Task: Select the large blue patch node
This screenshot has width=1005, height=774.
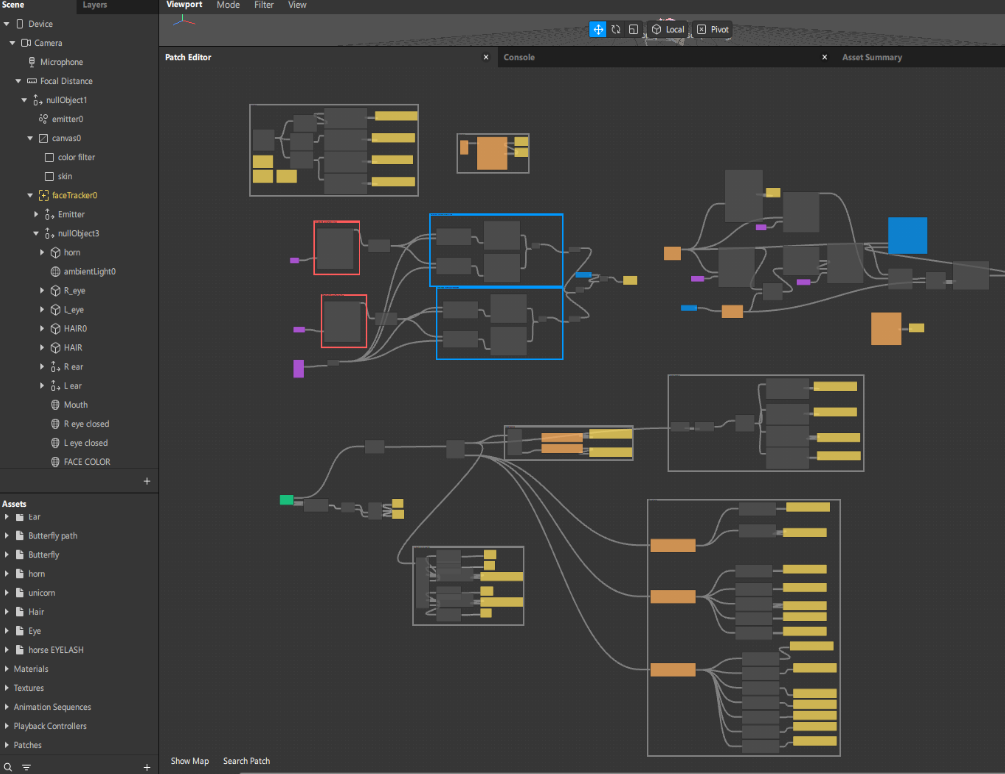Action: click(x=908, y=235)
